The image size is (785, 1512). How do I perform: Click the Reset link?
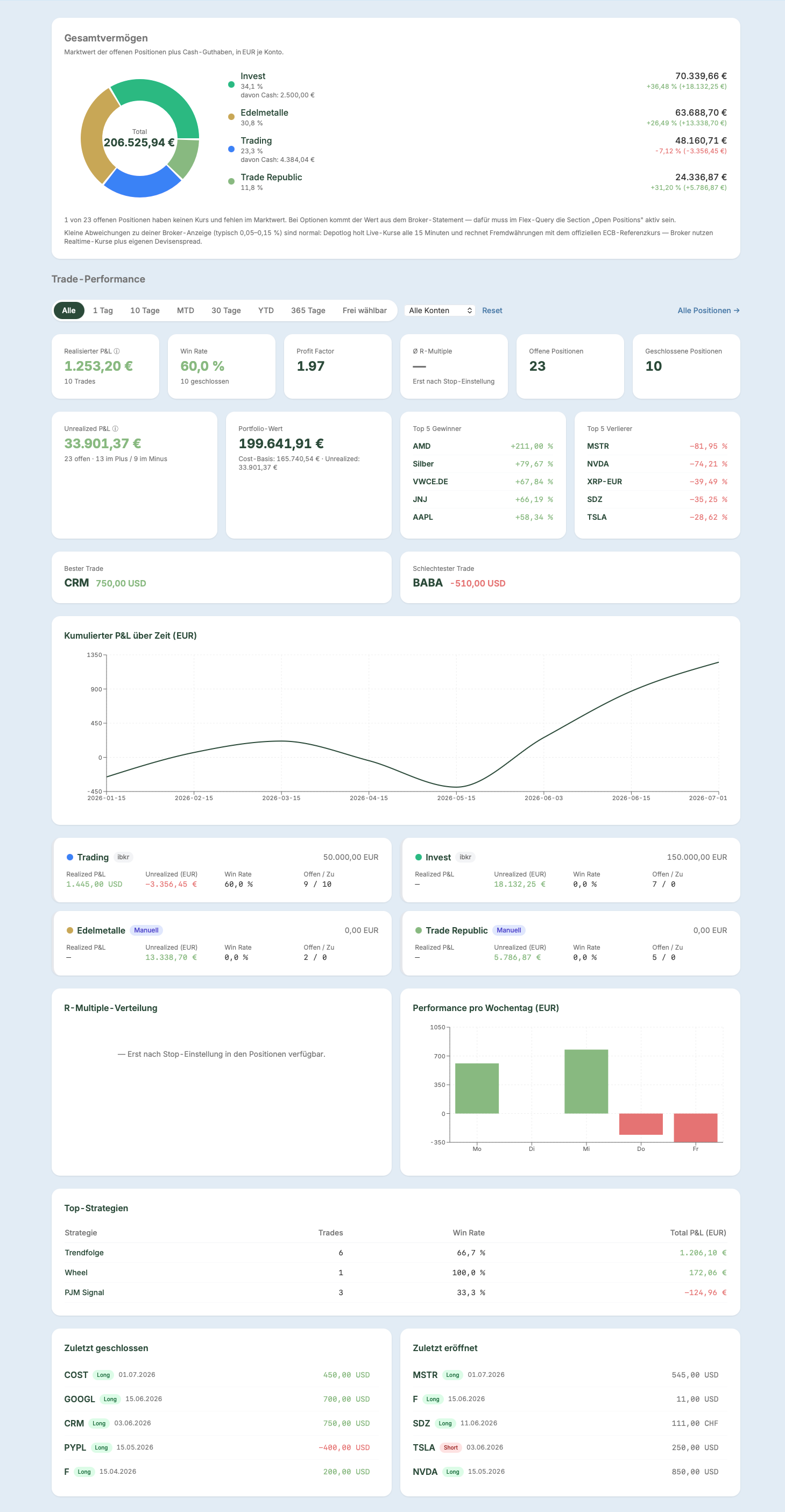pyautogui.click(x=492, y=310)
